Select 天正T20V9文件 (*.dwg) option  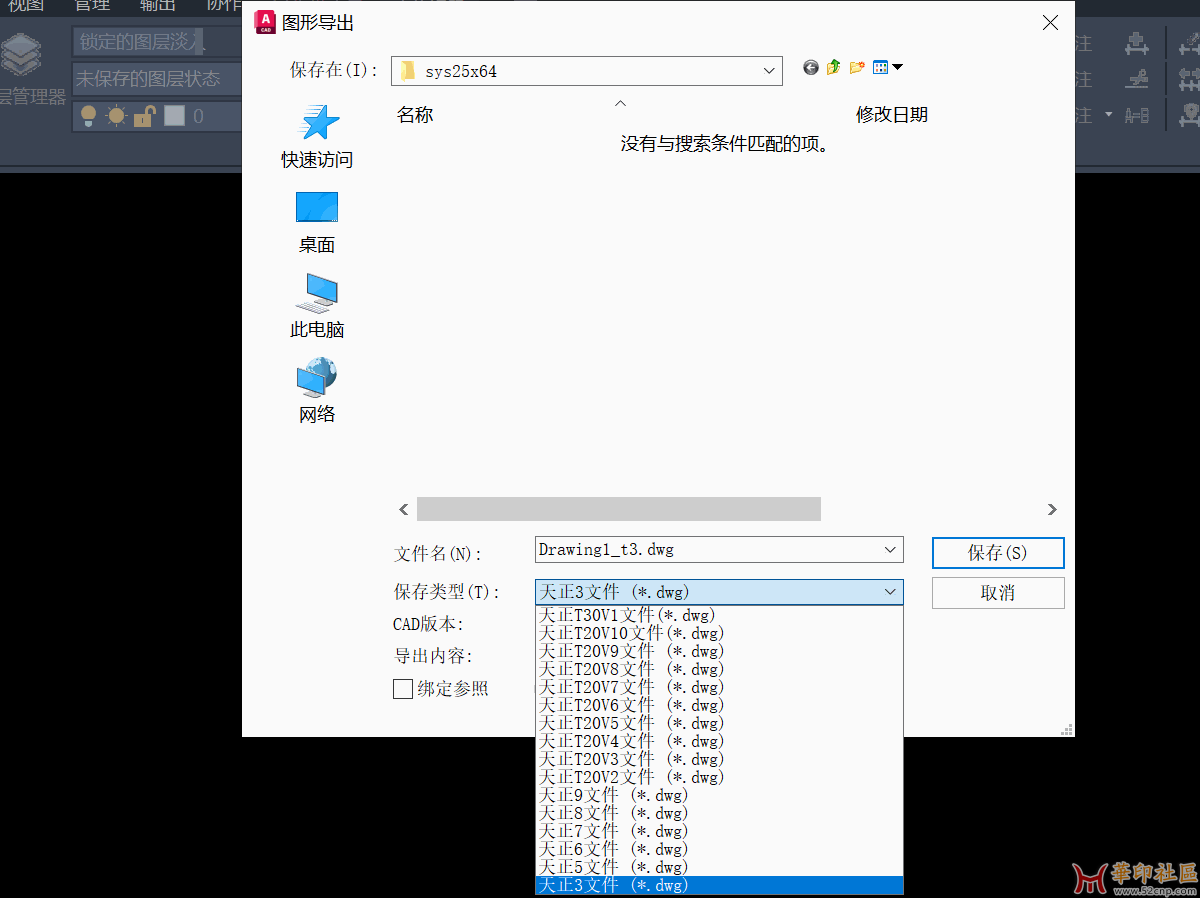719,651
